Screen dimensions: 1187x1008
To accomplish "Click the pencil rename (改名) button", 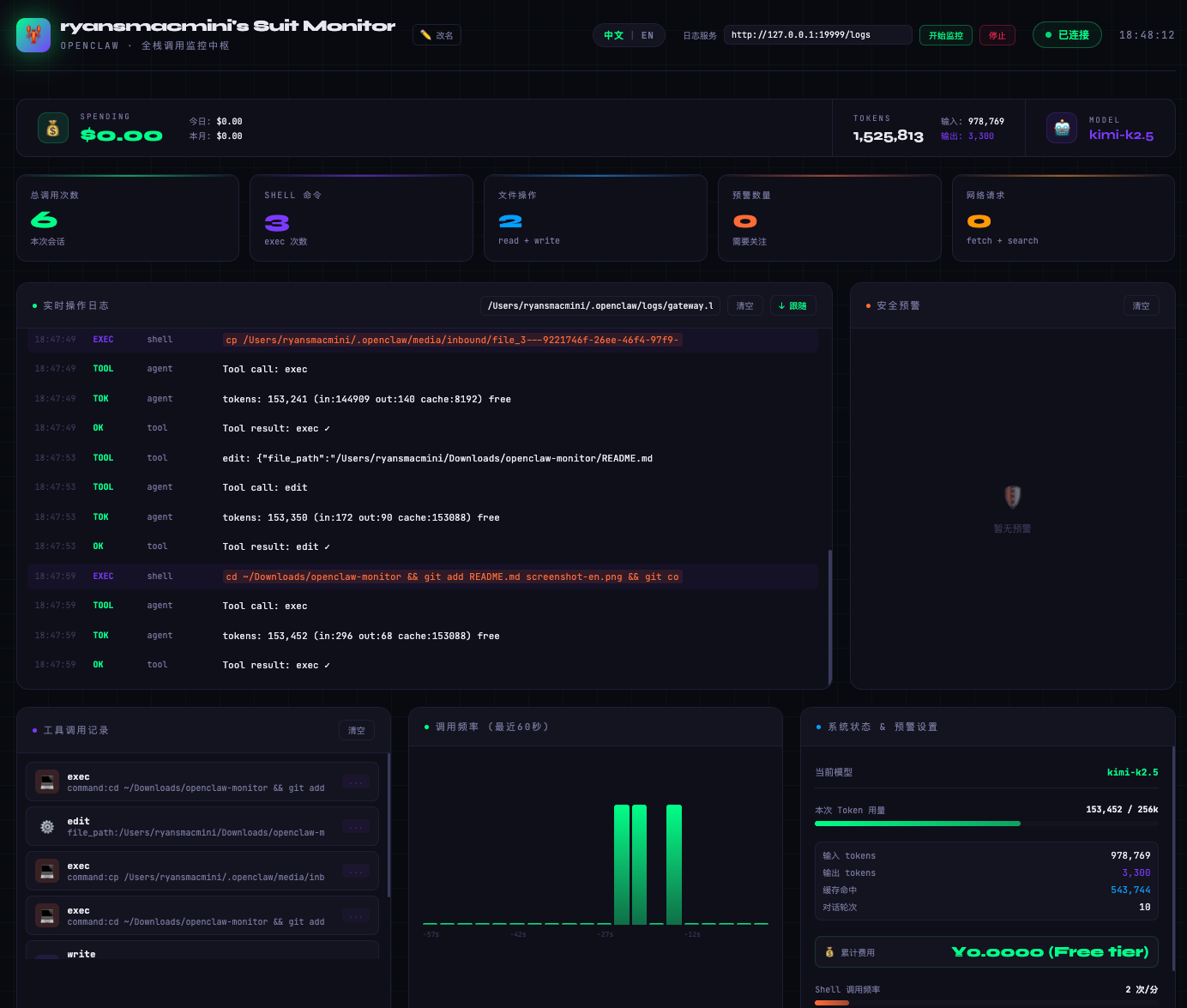I will (437, 35).
